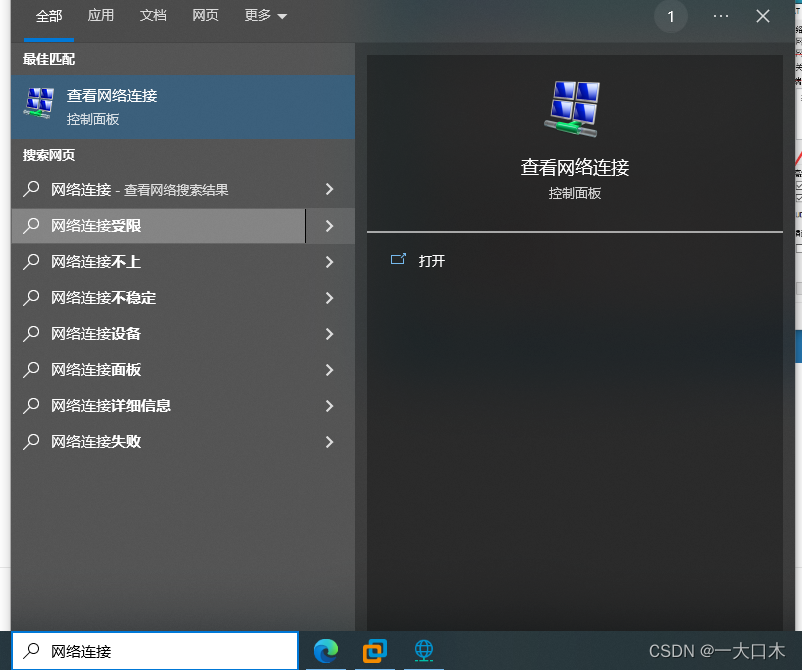Viewport: 802px width, 670px height.
Task: Expand arrow beside 网络连接不稳定
Action: [x=329, y=298]
